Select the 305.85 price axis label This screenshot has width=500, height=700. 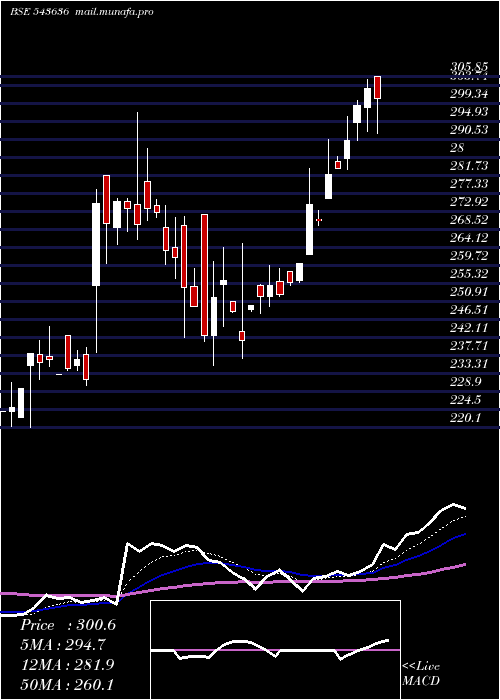[x=469, y=67]
